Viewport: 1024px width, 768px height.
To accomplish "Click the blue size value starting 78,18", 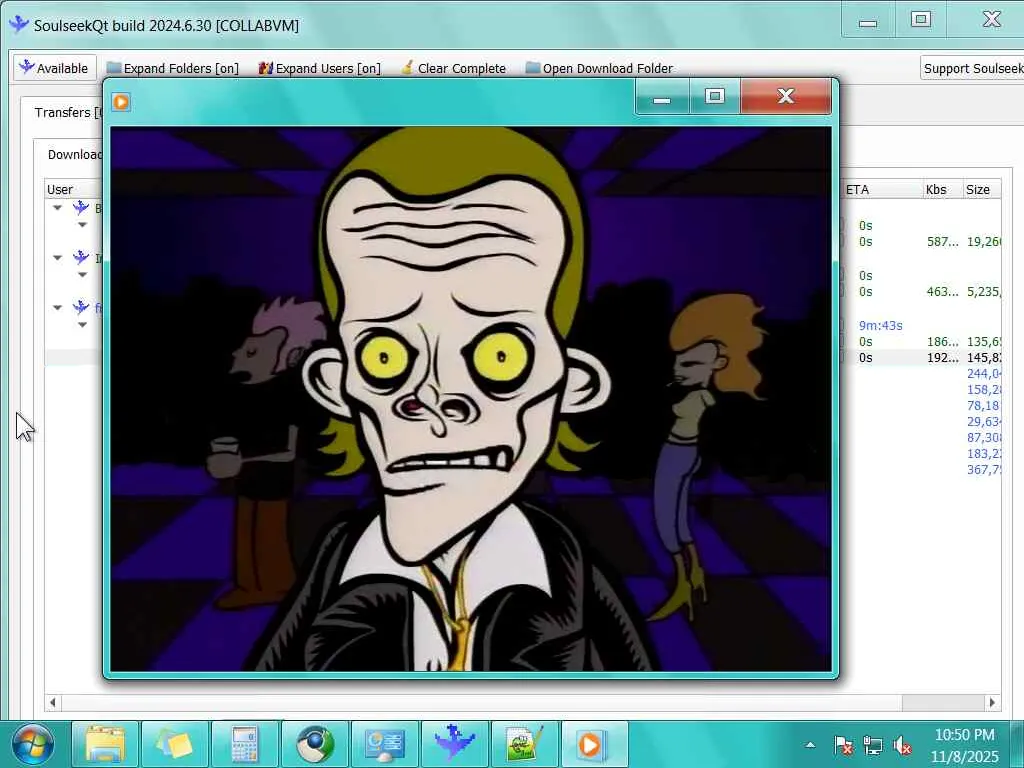I will click(984, 406).
